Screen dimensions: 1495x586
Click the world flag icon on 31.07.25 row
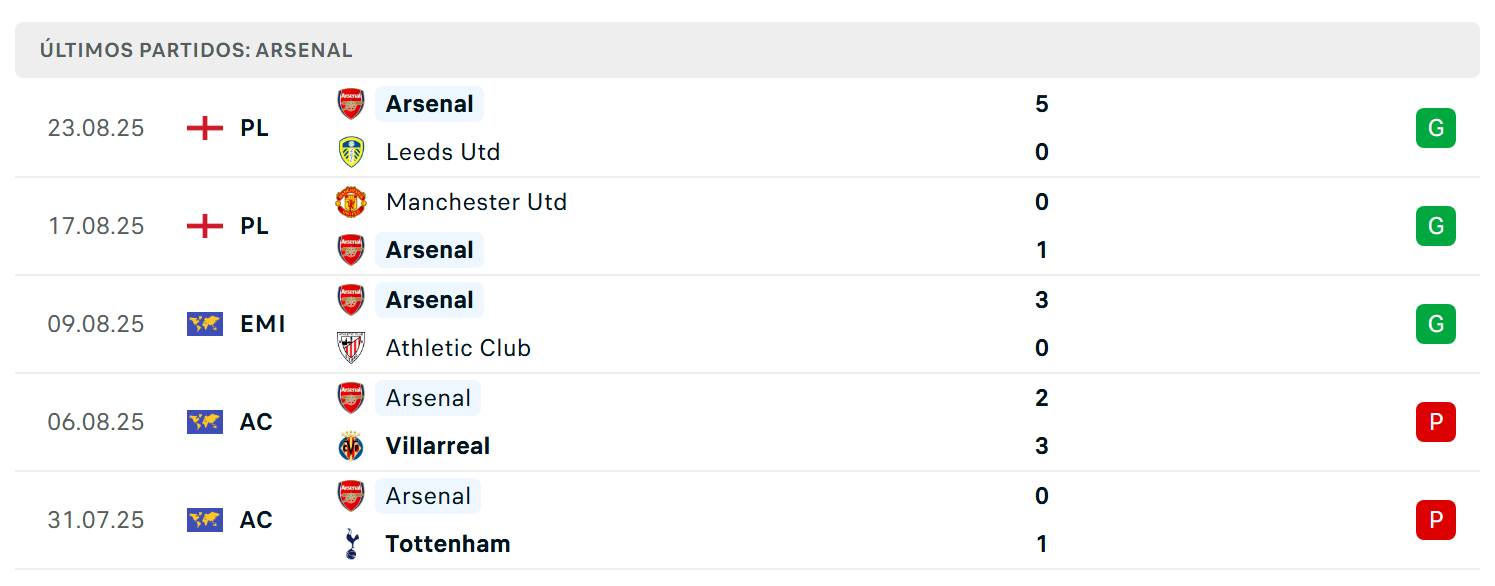coord(205,520)
